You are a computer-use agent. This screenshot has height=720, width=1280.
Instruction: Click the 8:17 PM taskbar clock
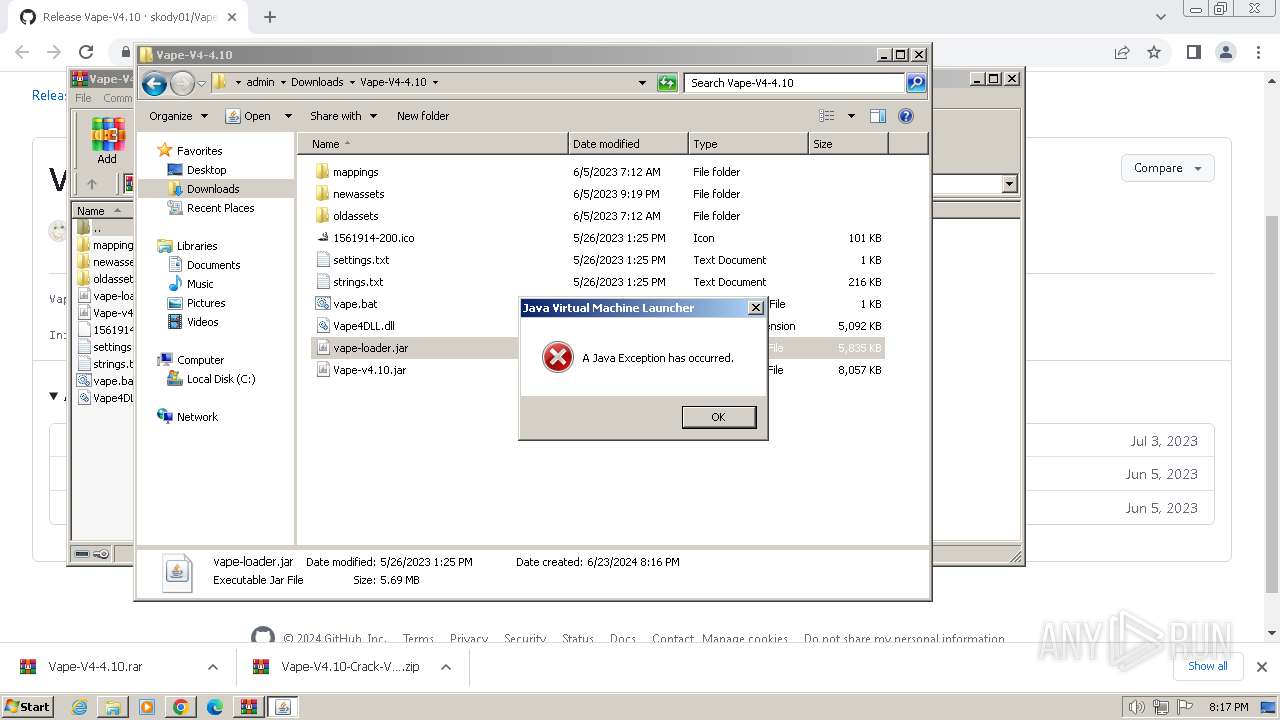tap(1228, 707)
